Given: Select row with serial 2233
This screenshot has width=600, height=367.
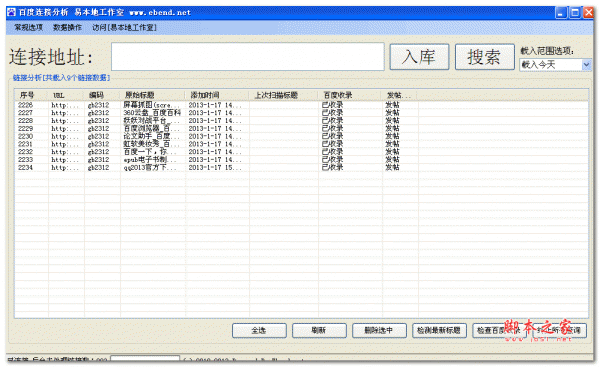Looking at the screenshot, I should (x=301, y=160).
